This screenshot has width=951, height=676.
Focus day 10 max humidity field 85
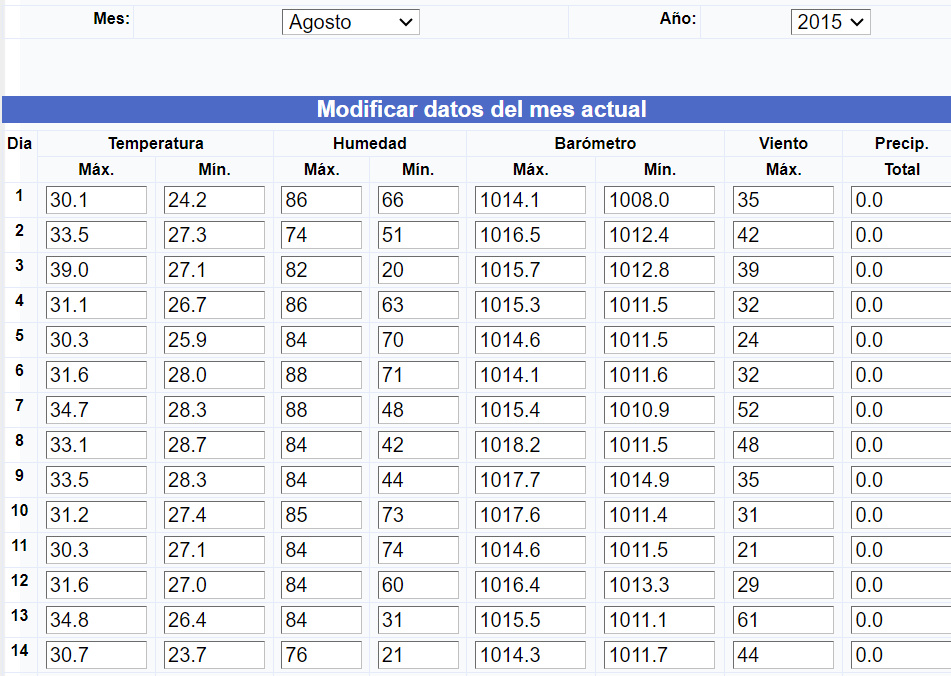click(x=321, y=515)
